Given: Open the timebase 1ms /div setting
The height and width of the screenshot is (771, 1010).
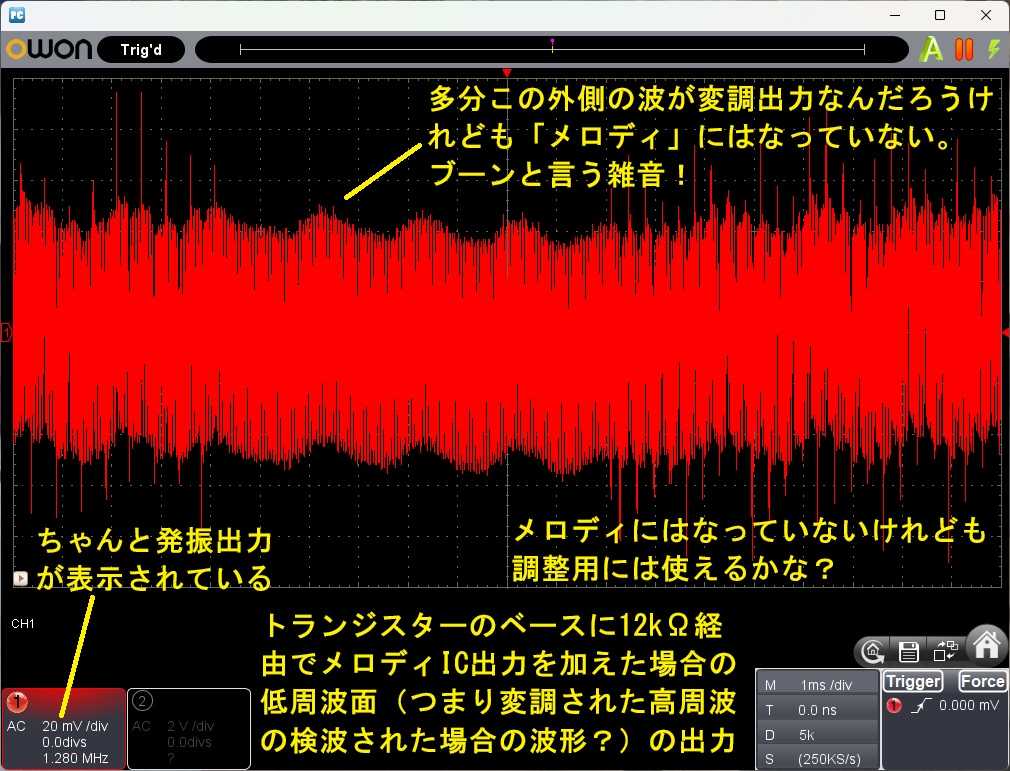Looking at the screenshot, I should pyautogui.click(x=817, y=685).
